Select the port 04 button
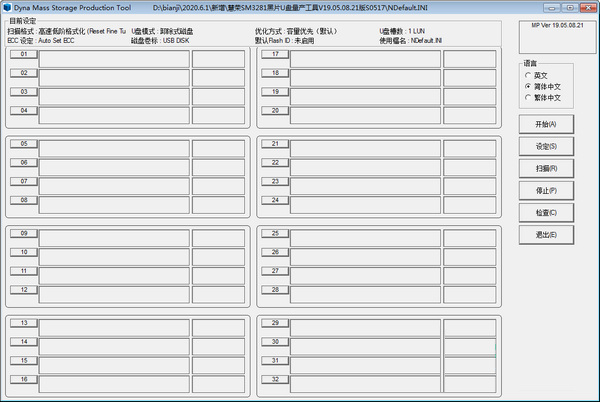The height and width of the screenshot is (402, 600). tap(23, 109)
